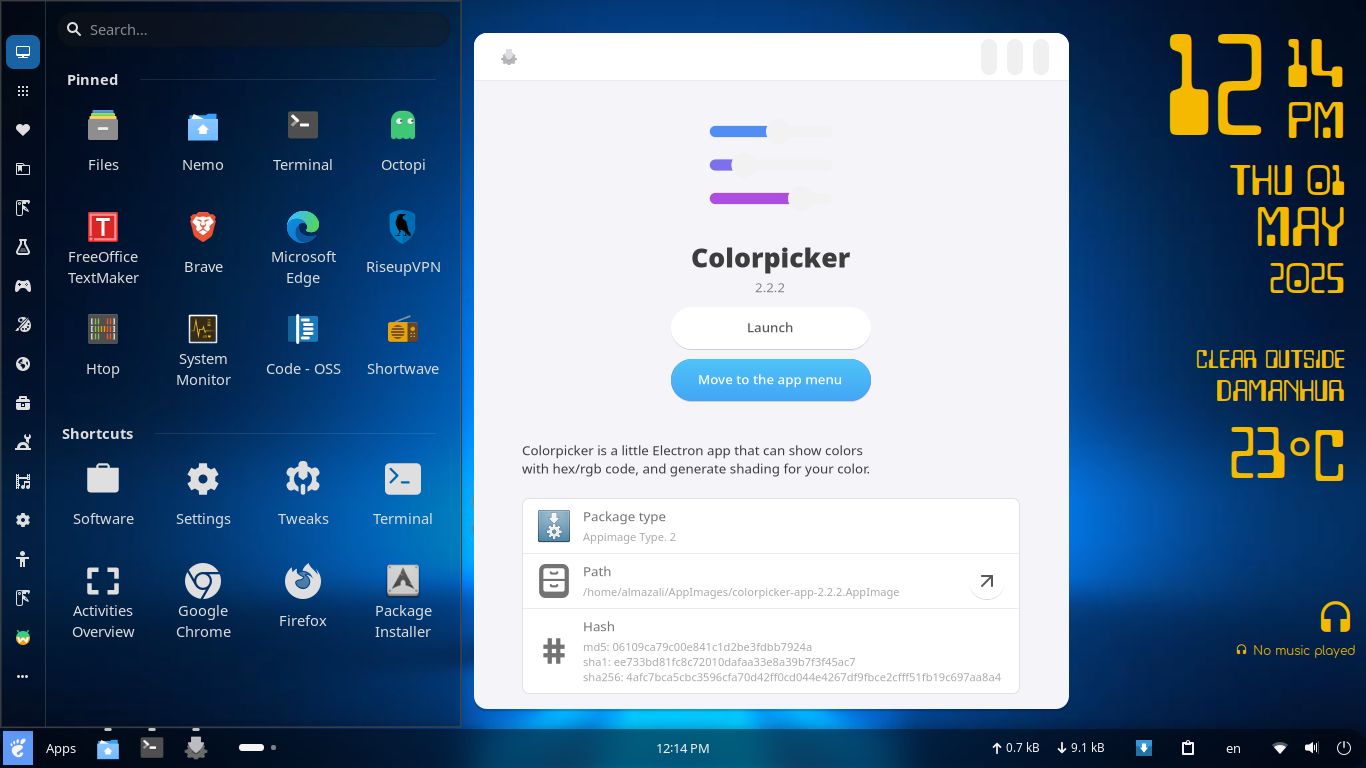This screenshot has height=768, width=1366.
Task: Open the file manager icon in bottom panel
Action: click(x=108, y=747)
